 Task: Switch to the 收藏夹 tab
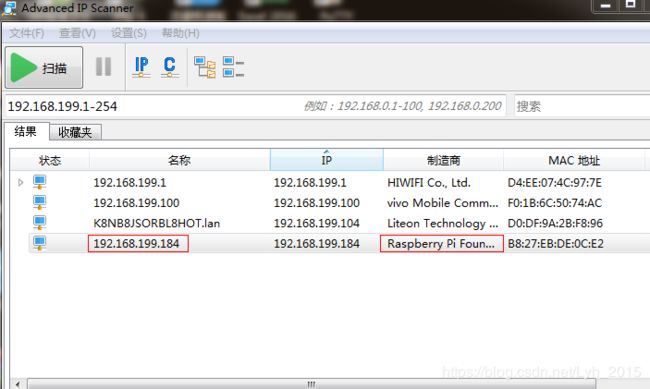(x=75, y=132)
